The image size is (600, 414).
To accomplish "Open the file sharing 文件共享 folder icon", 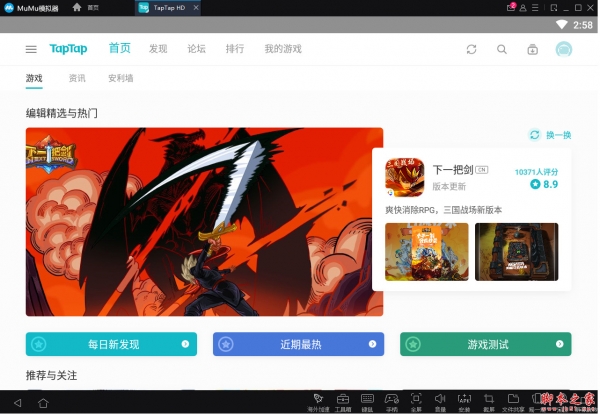I will pyautogui.click(x=513, y=399).
